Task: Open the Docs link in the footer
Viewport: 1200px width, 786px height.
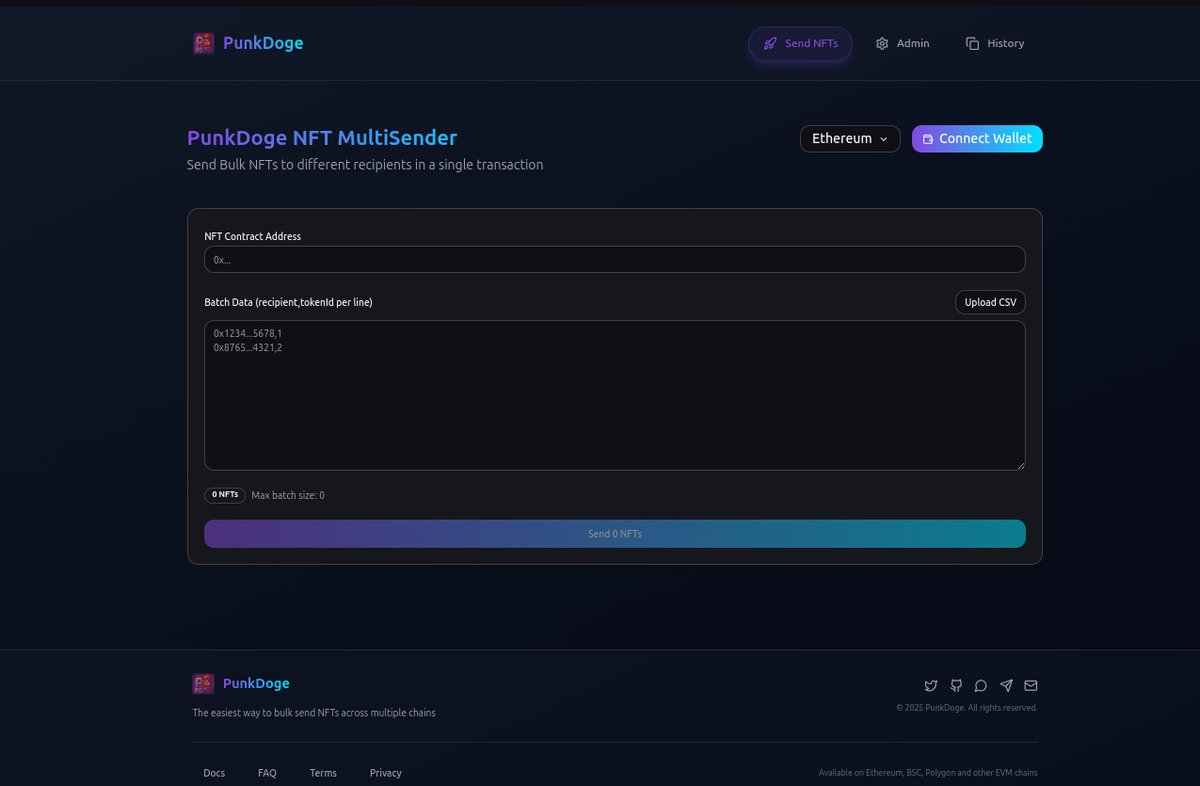Action: [x=214, y=772]
